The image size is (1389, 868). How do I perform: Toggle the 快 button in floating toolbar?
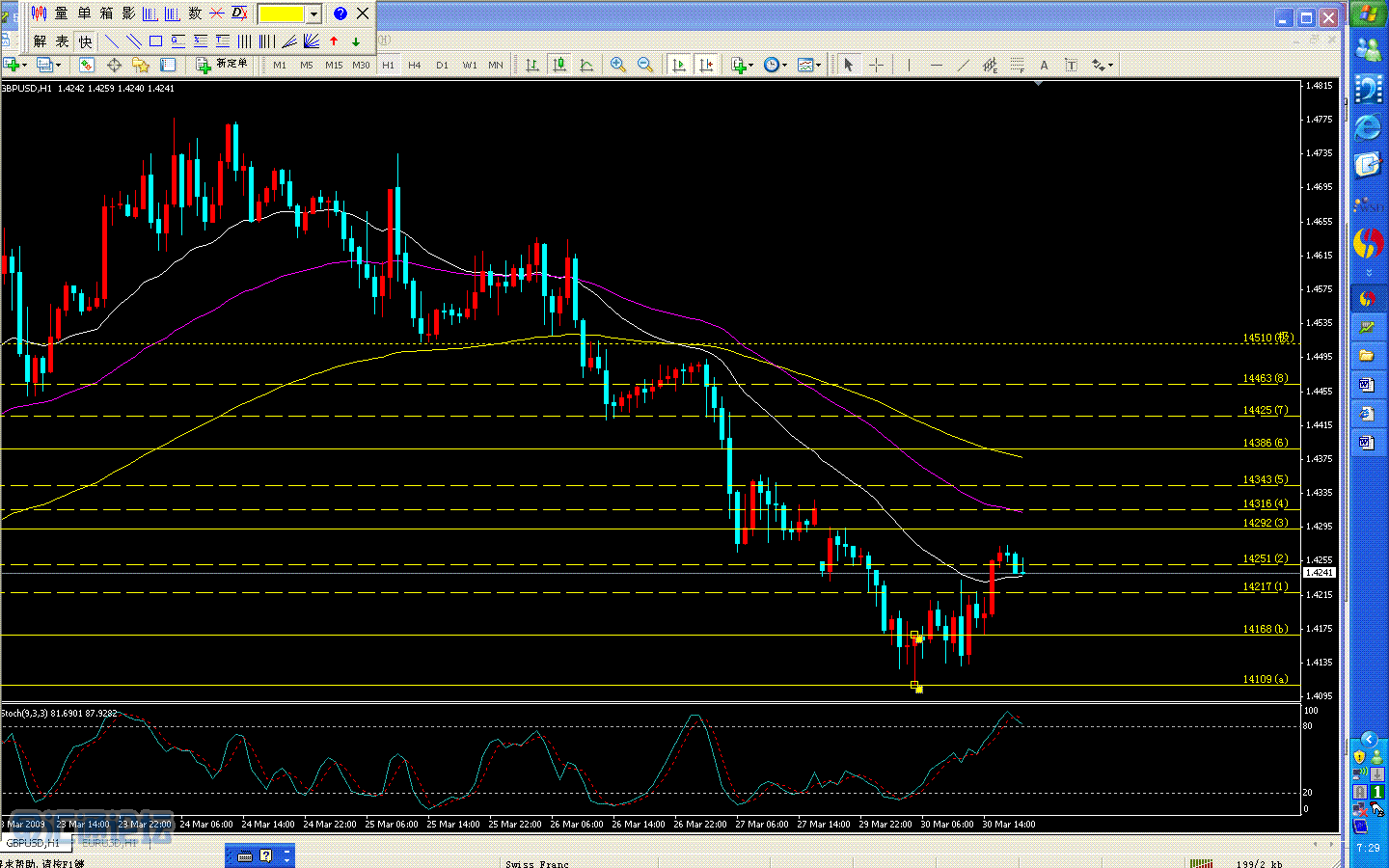pos(85,41)
